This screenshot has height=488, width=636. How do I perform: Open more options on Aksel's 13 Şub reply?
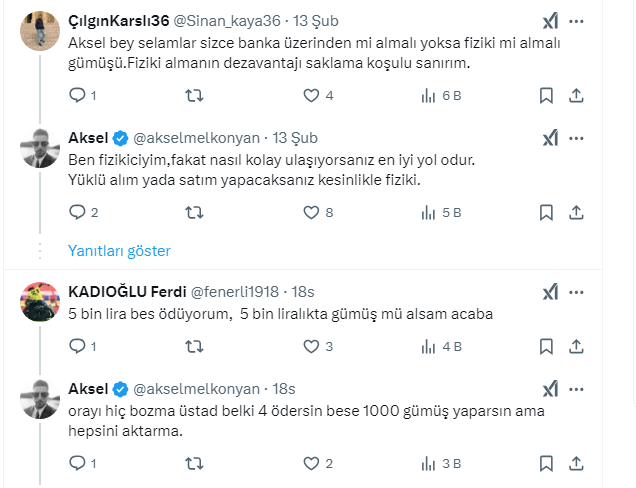click(x=576, y=137)
